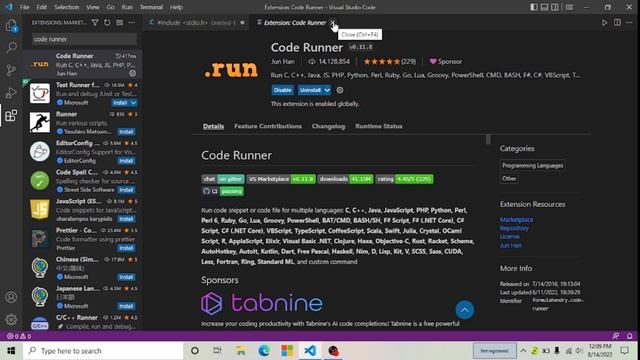This screenshot has height=360, width=640.
Task: Clear extensions search results icon
Action: point(119,22)
